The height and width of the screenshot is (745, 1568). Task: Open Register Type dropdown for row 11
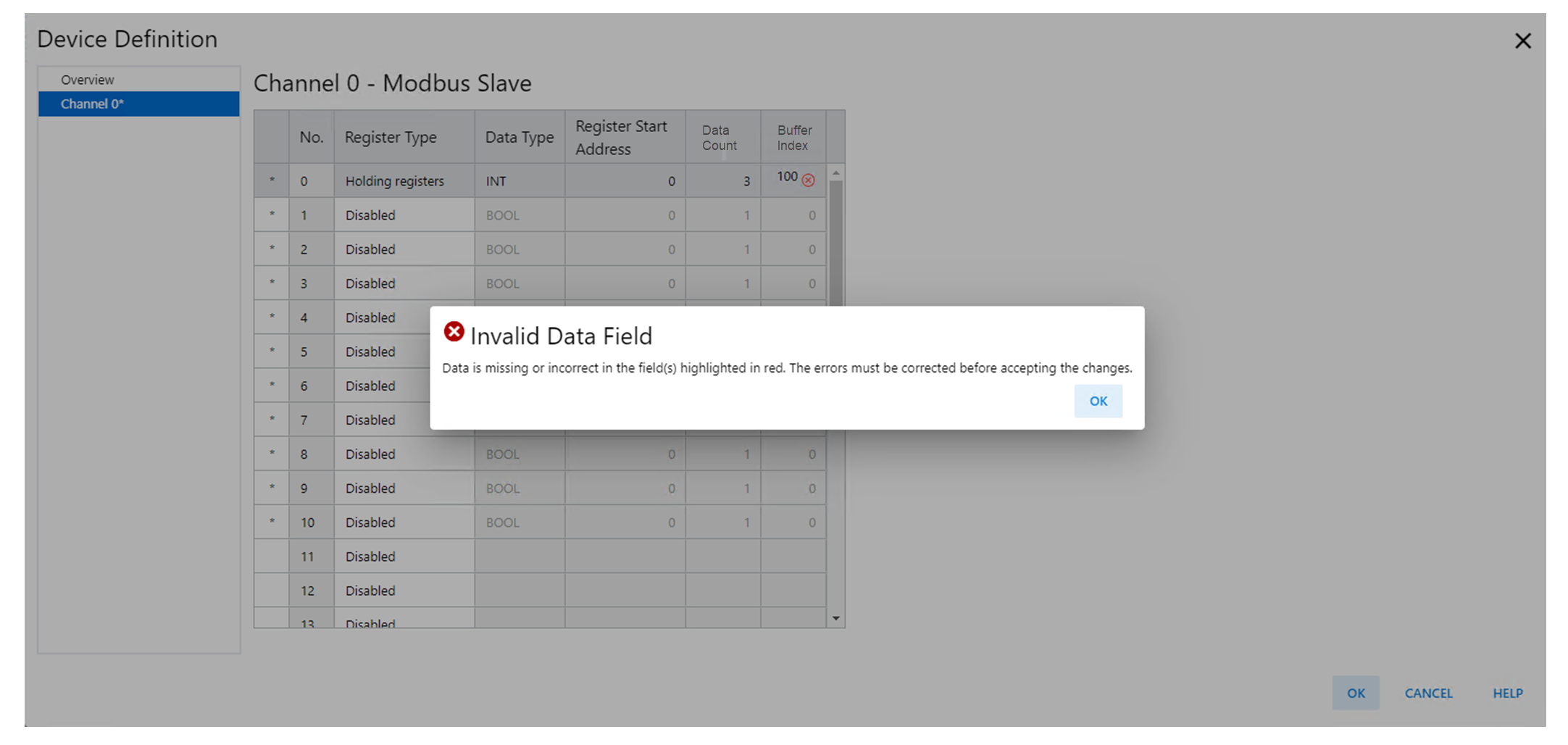(x=404, y=557)
